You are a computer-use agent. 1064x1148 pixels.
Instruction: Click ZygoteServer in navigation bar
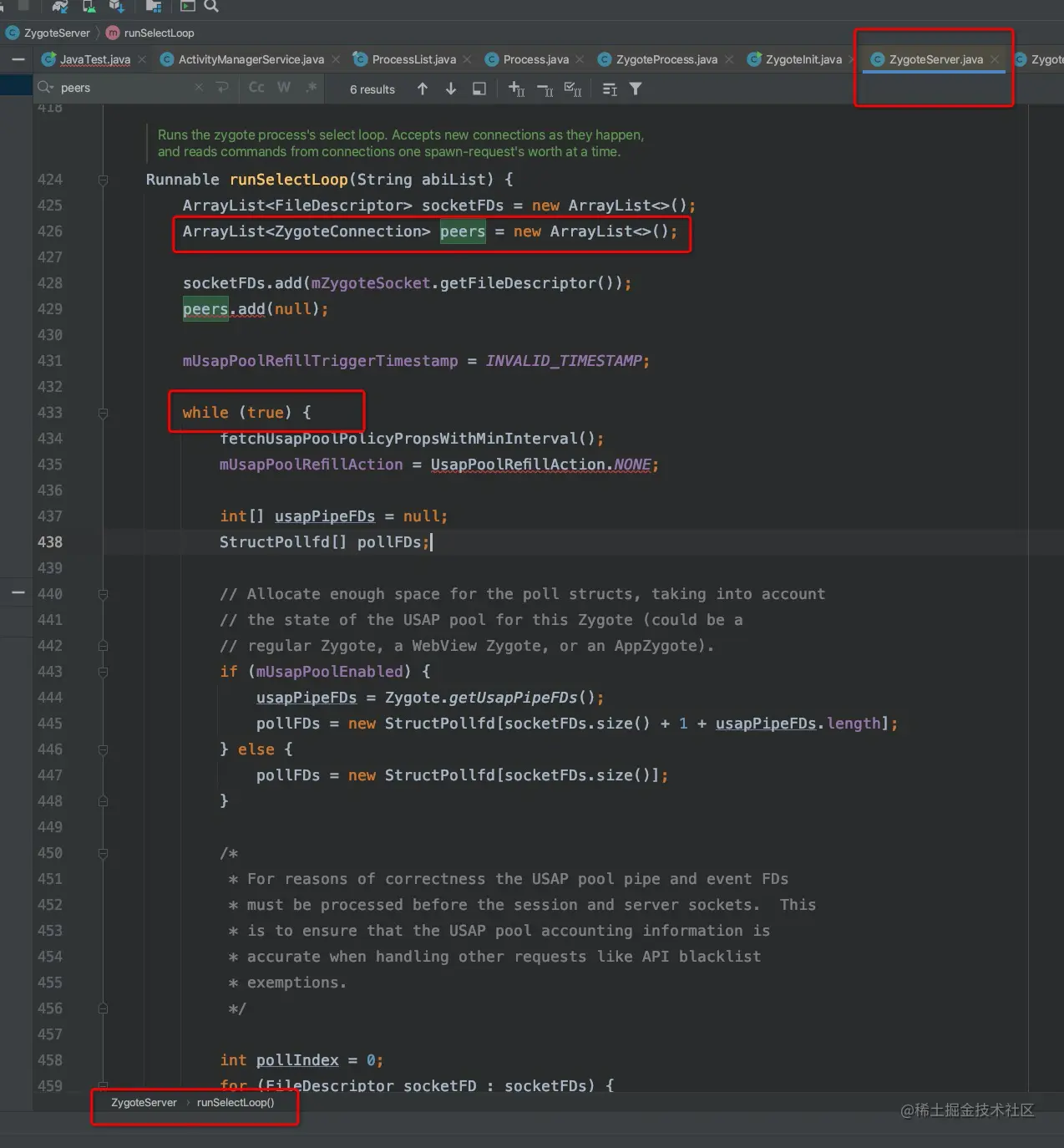(x=57, y=33)
